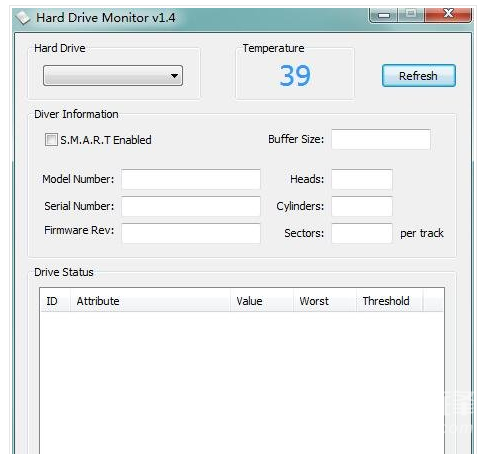
Task: Click the Cylinders text field
Action: pos(362,206)
